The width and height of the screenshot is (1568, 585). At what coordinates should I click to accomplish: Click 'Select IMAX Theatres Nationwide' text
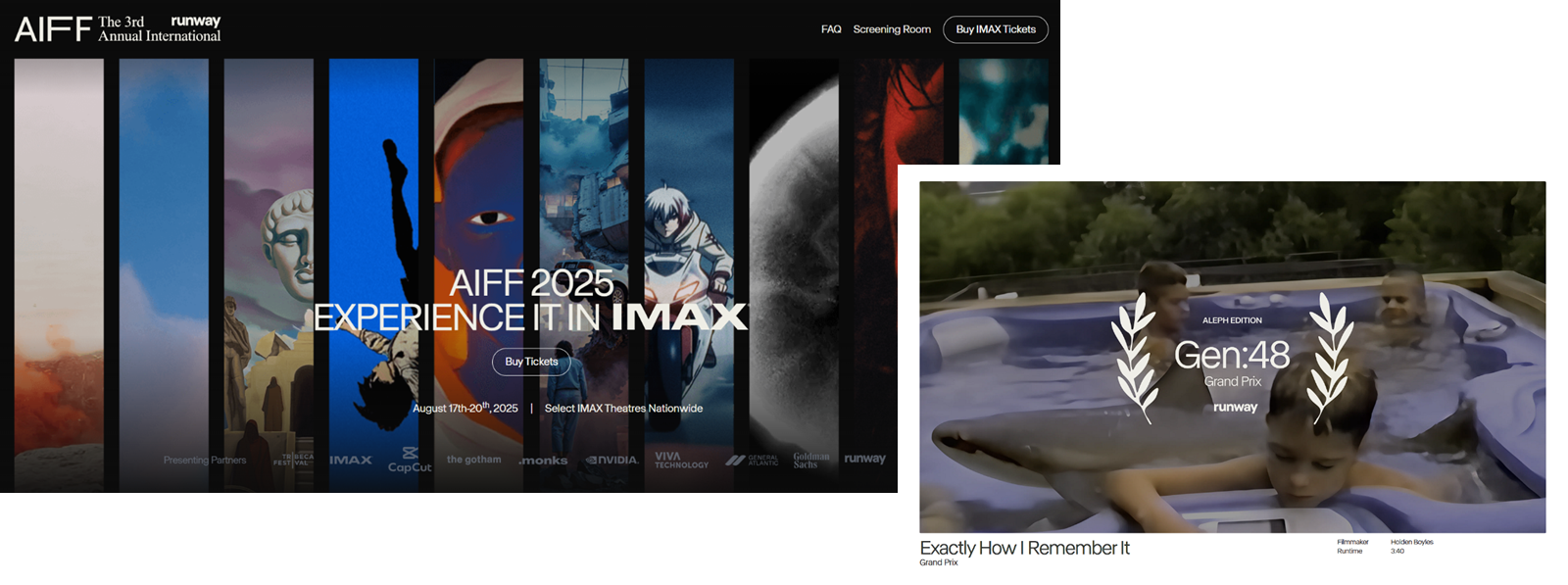(x=623, y=409)
